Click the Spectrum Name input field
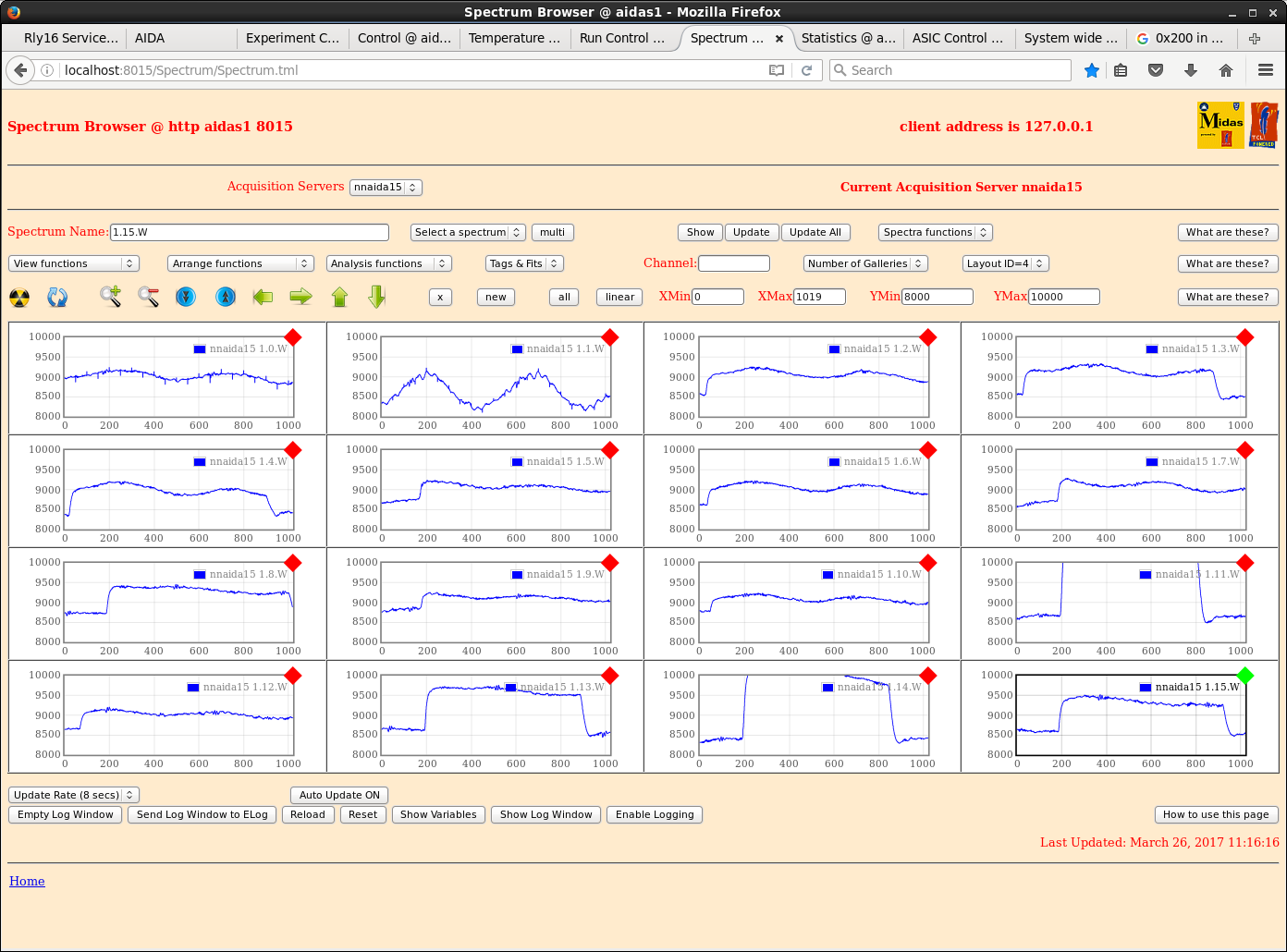This screenshot has width=1287, height=952. [x=250, y=232]
